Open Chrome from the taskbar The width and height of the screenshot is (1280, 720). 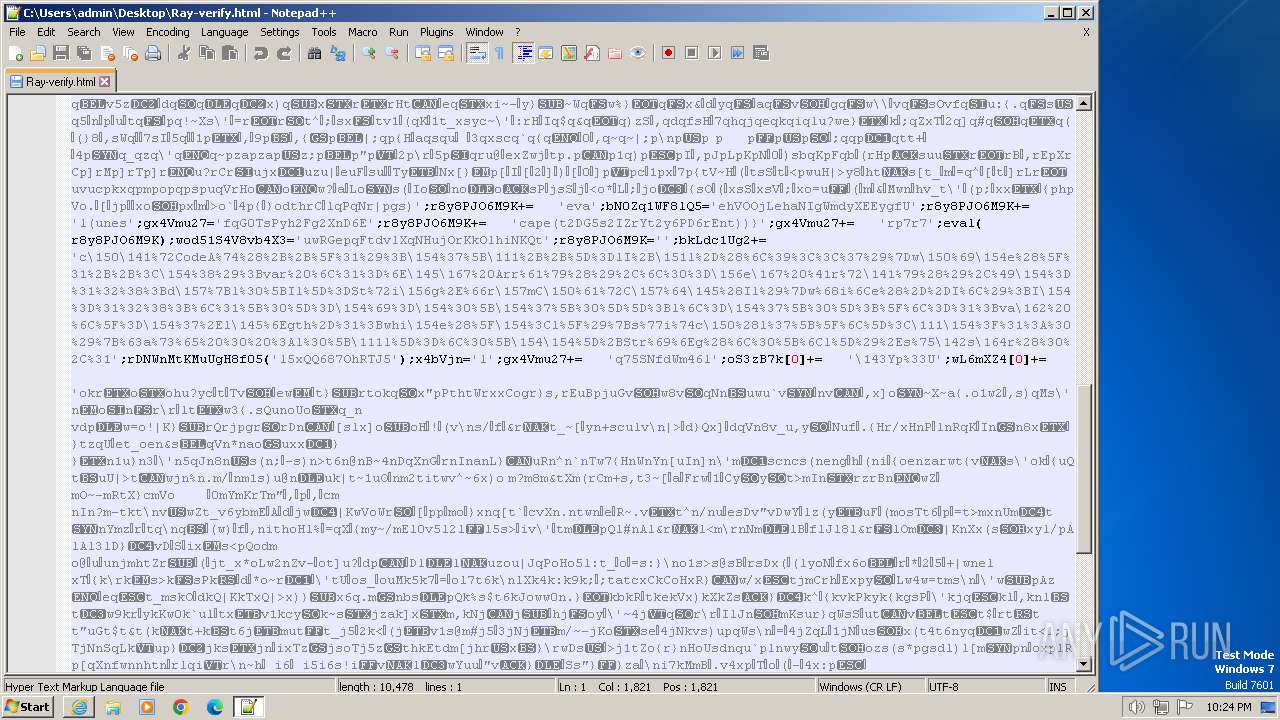180,707
